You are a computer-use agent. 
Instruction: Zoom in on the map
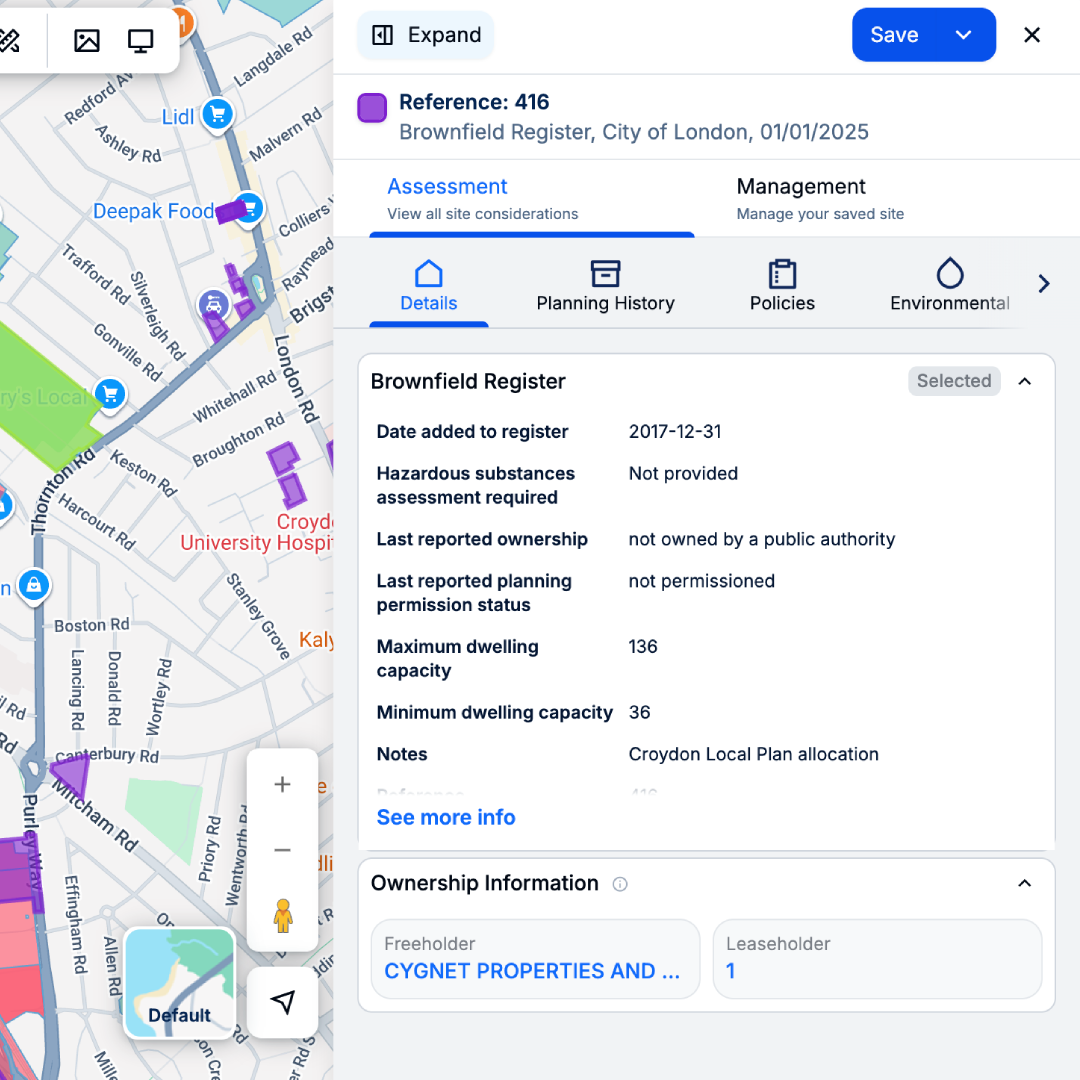tap(282, 784)
